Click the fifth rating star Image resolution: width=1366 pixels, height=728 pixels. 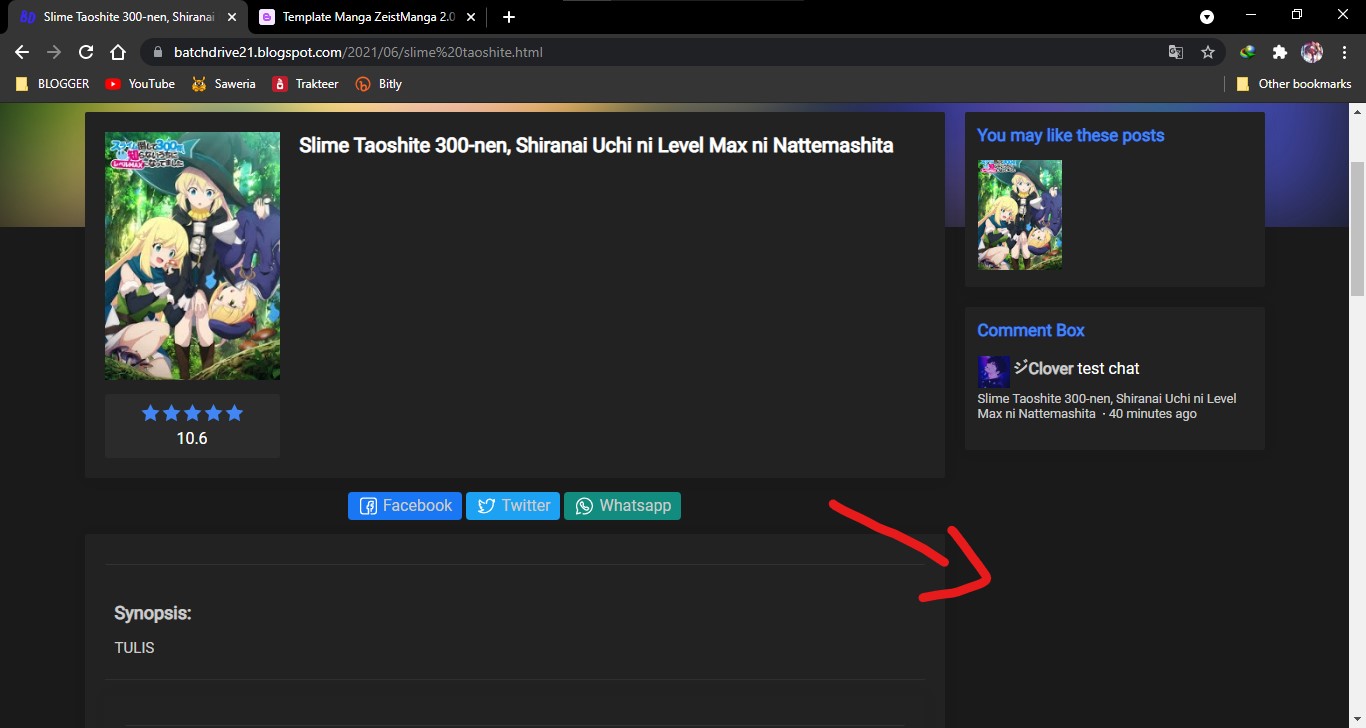[234, 413]
